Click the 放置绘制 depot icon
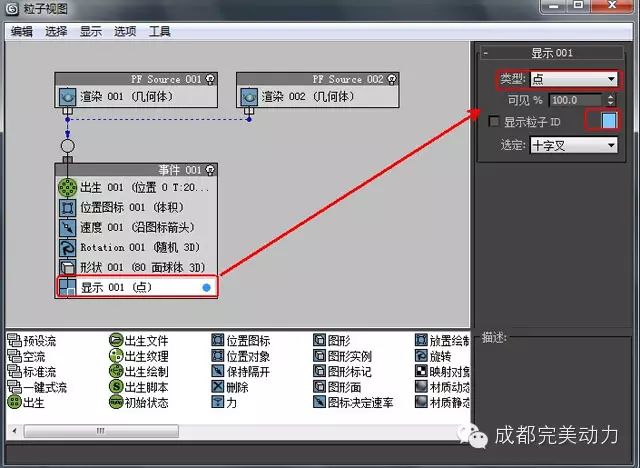Image resolution: width=640 pixels, height=468 pixels. (421, 340)
